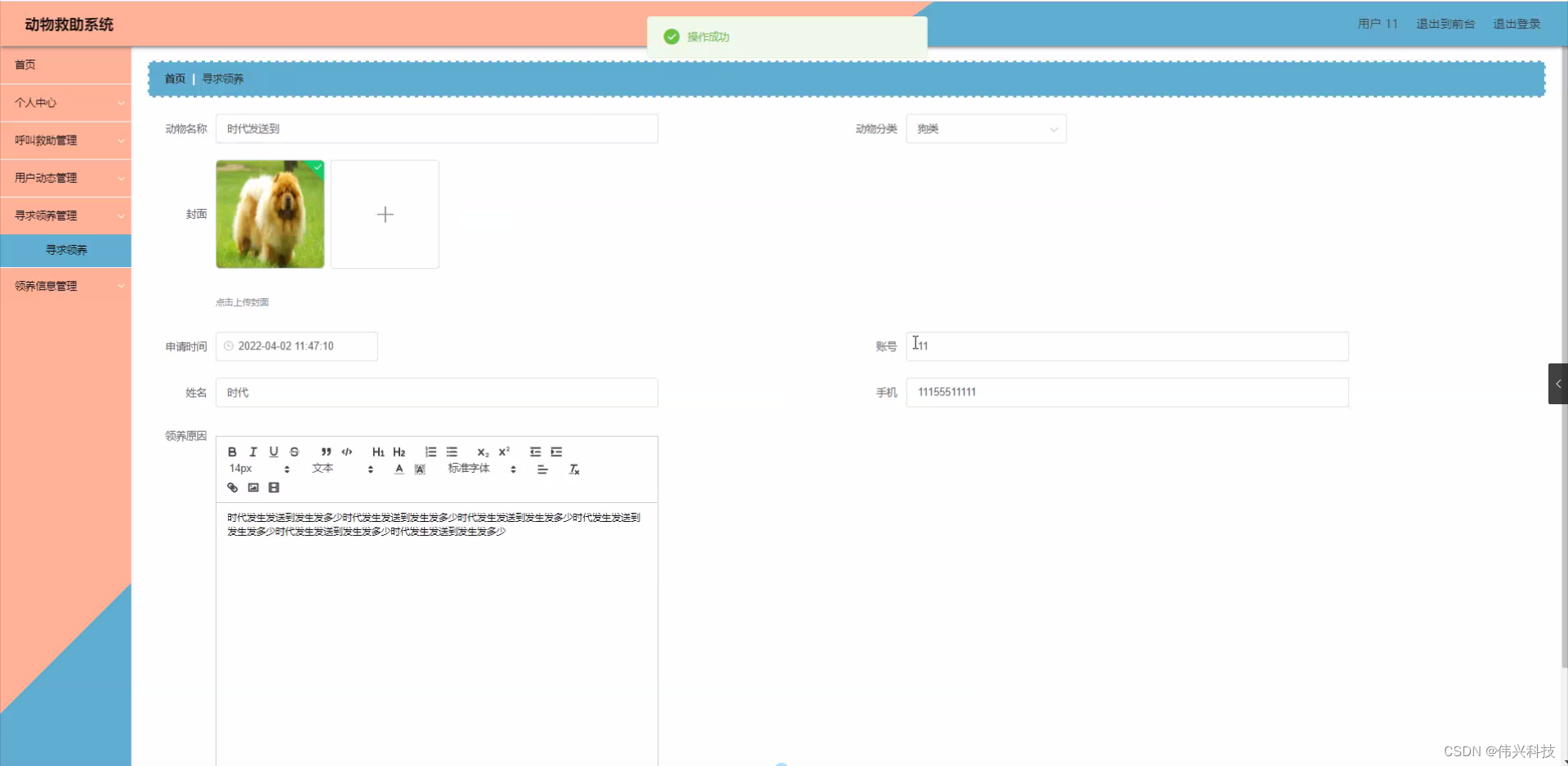Viewport: 1568px width, 766px height.
Task: Open the 首页 breadcrumb item
Action: (173, 78)
